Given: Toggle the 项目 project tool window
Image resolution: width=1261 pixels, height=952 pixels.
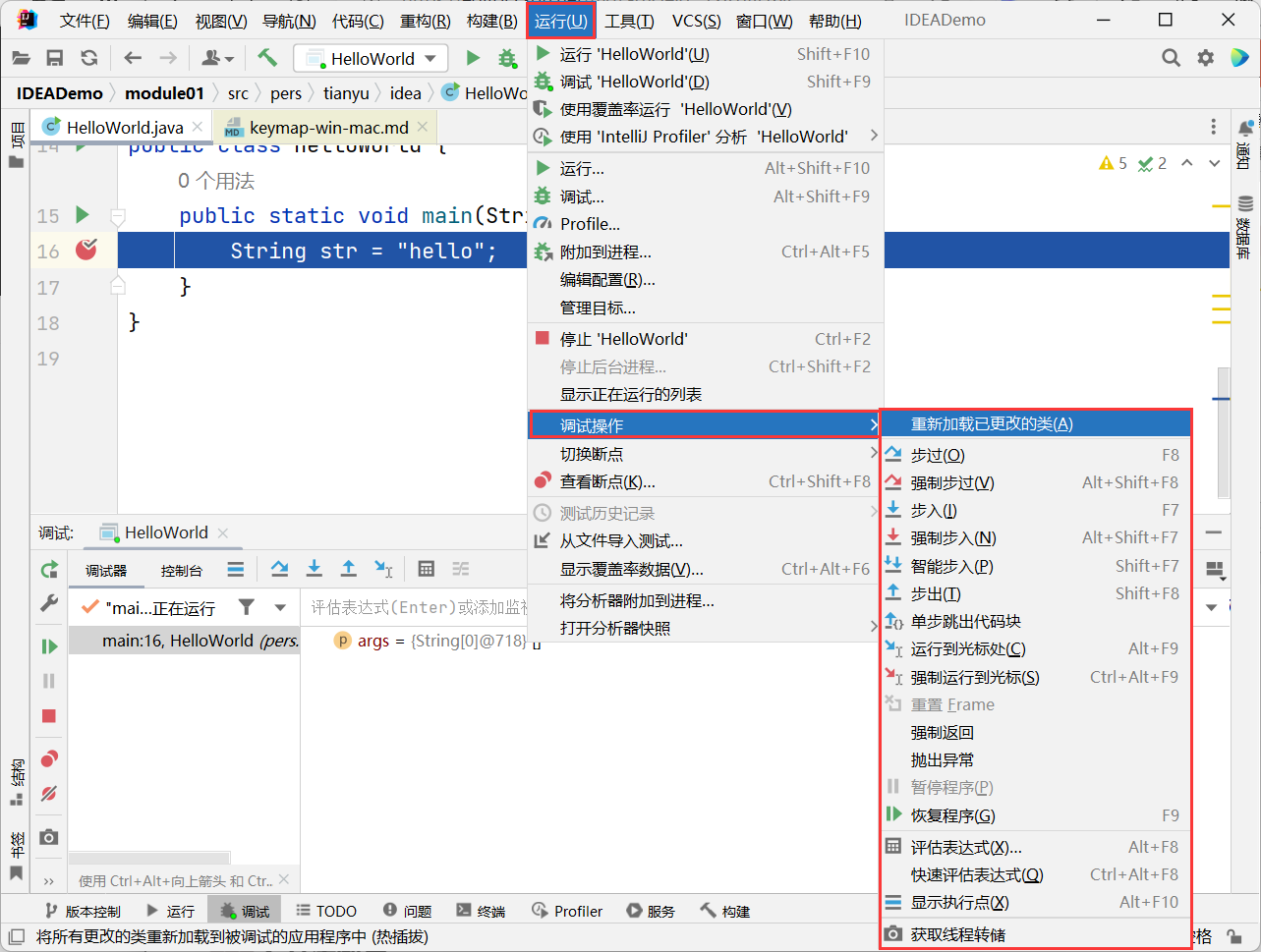Looking at the screenshot, I should click(16, 145).
